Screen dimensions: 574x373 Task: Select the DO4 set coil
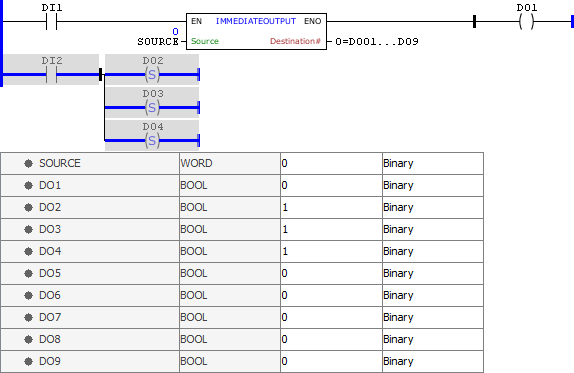tap(152, 141)
